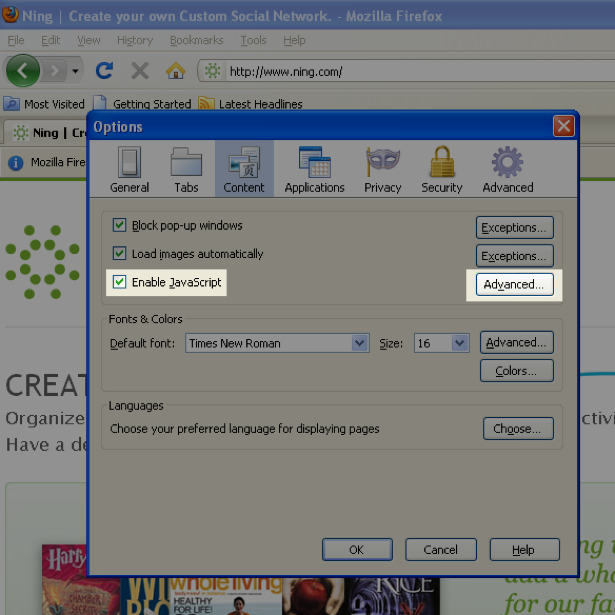Click the Getting Started bookmark page icon
Image resolution: width=615 pixels, height=615 pixels.
click(x=100, y=103)
